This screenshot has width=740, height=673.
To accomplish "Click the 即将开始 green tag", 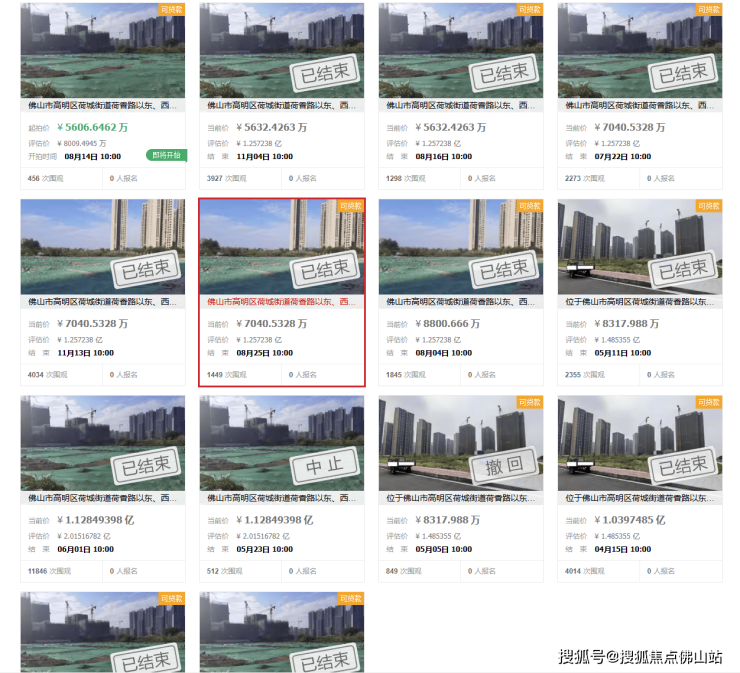I will tap(167, 155).
